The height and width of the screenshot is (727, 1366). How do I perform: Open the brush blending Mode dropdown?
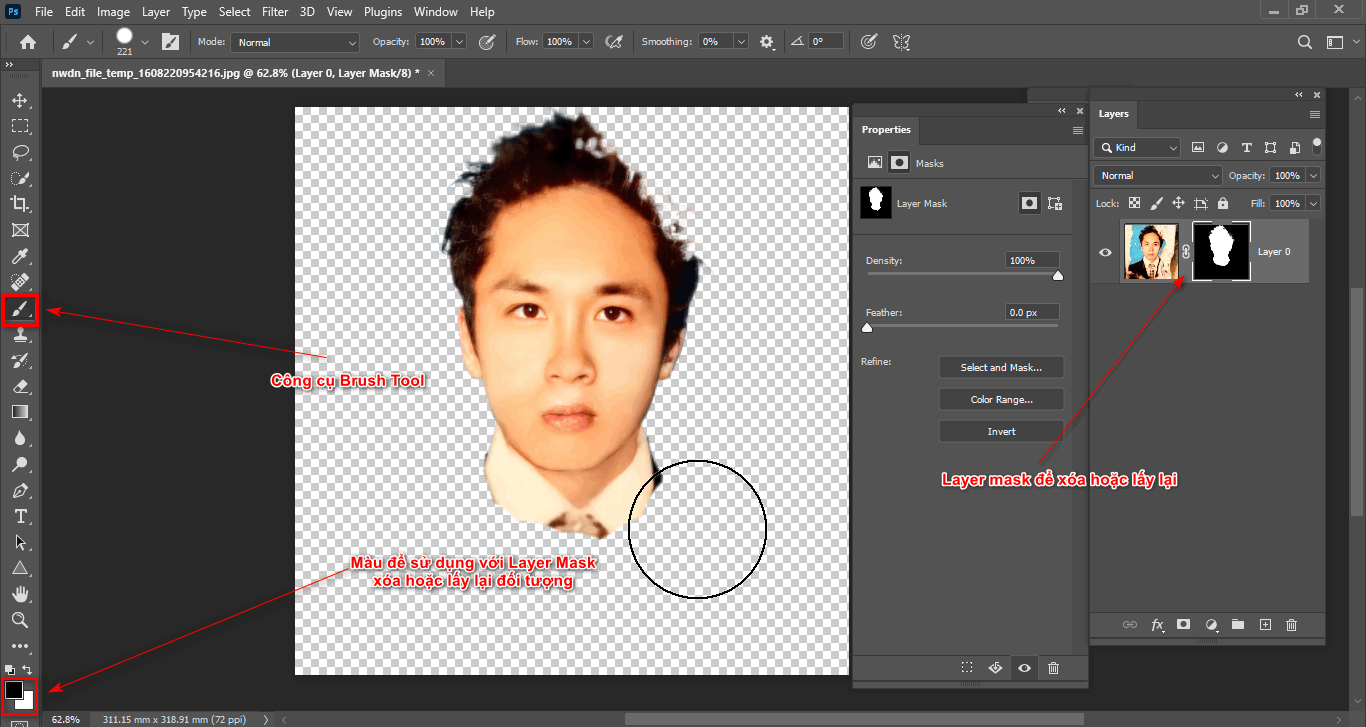pos(294,41)
